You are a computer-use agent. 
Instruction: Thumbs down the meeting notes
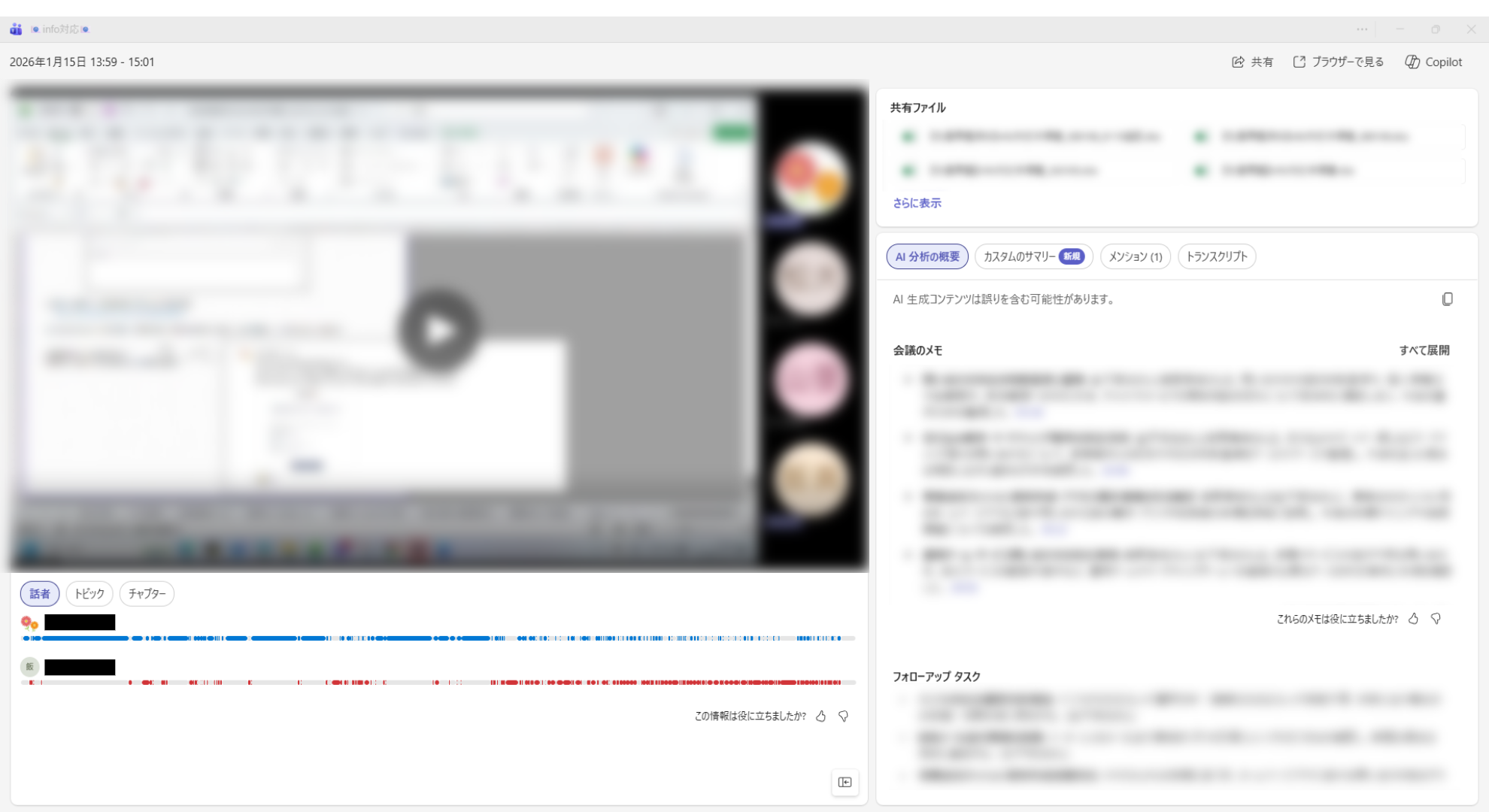pyautogui.click(x=1436, y=619)
